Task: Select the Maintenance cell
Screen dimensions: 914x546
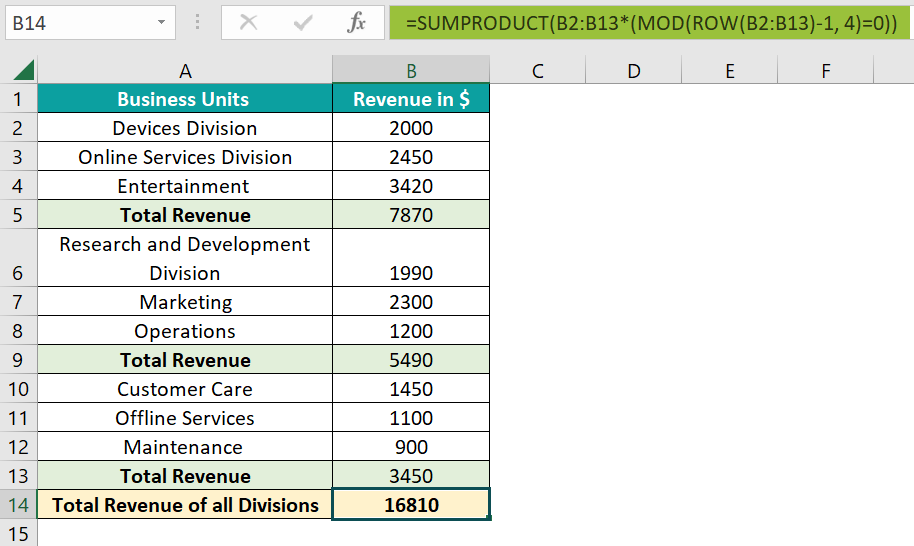Action: (x=185, y=446)
